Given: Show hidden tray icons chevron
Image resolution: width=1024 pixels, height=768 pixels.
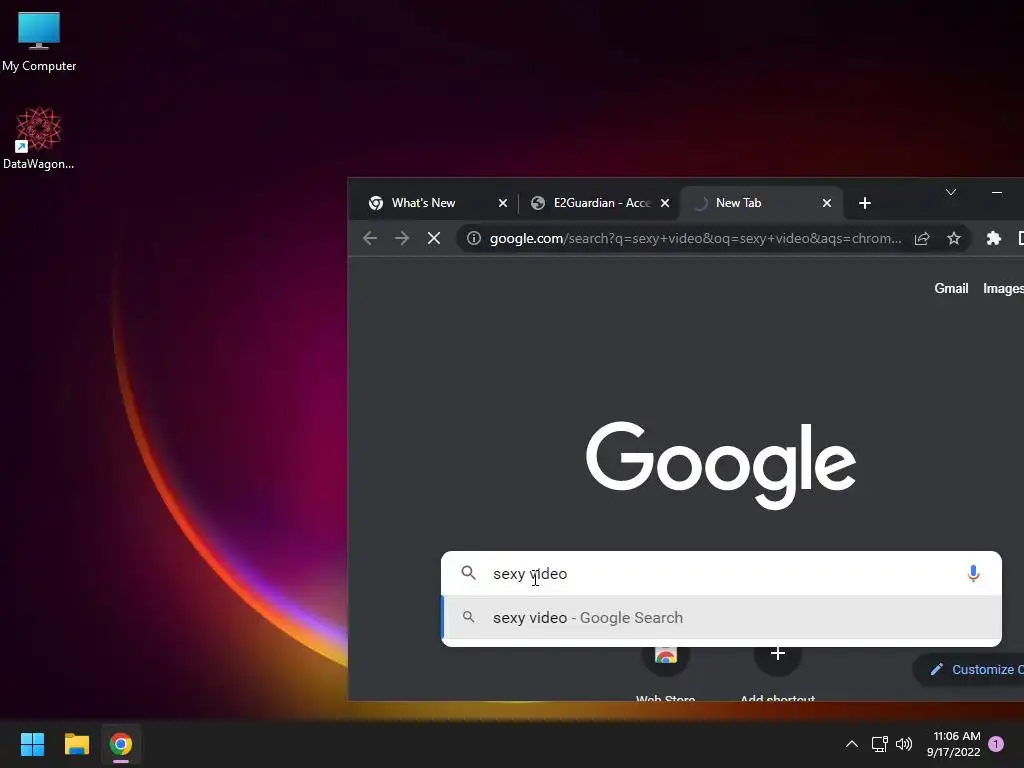Looking at the screenshot, I should click(852, 744).
